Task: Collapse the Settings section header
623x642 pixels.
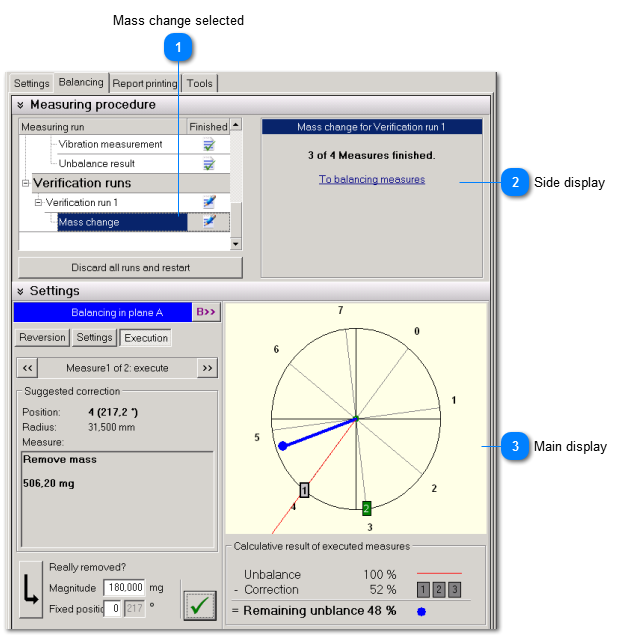Action: click(20, 291)
